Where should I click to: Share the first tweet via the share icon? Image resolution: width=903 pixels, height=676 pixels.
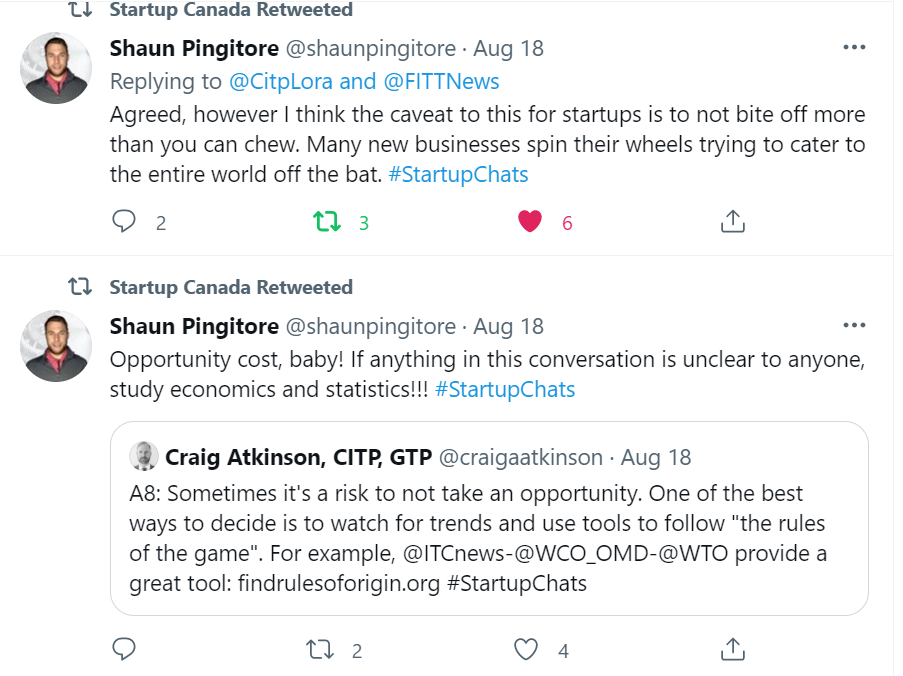click(733, 221)
